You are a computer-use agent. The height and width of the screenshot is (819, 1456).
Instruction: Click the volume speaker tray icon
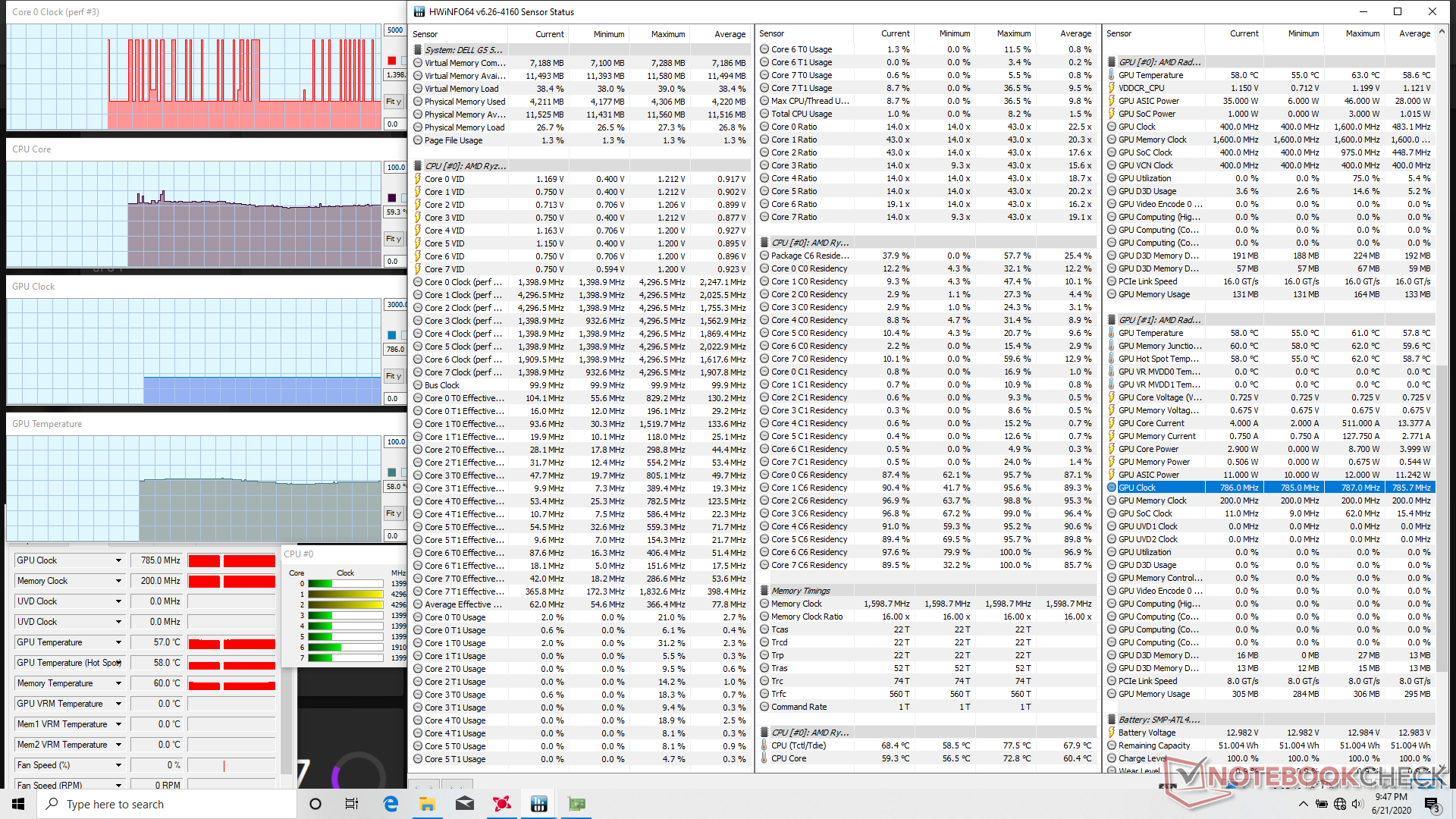click(1357, 804)
